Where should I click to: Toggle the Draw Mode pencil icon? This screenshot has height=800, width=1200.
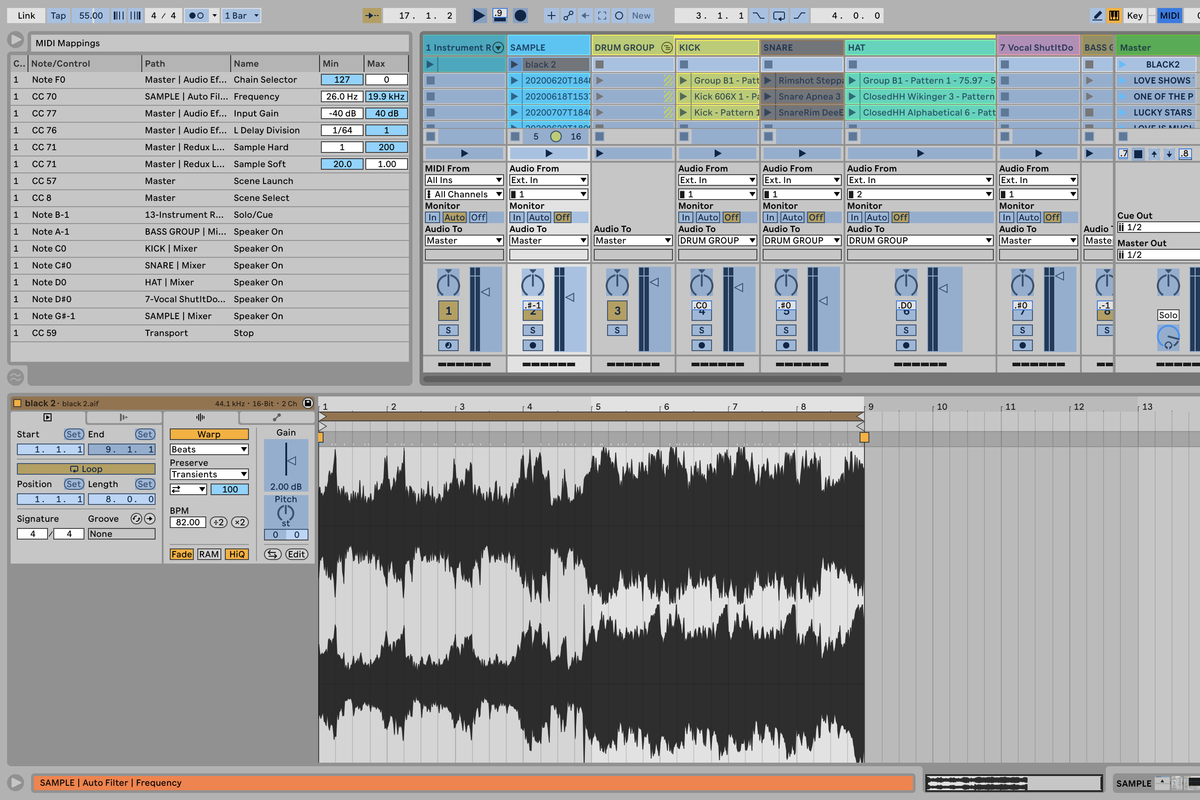tap(1098, 16)
